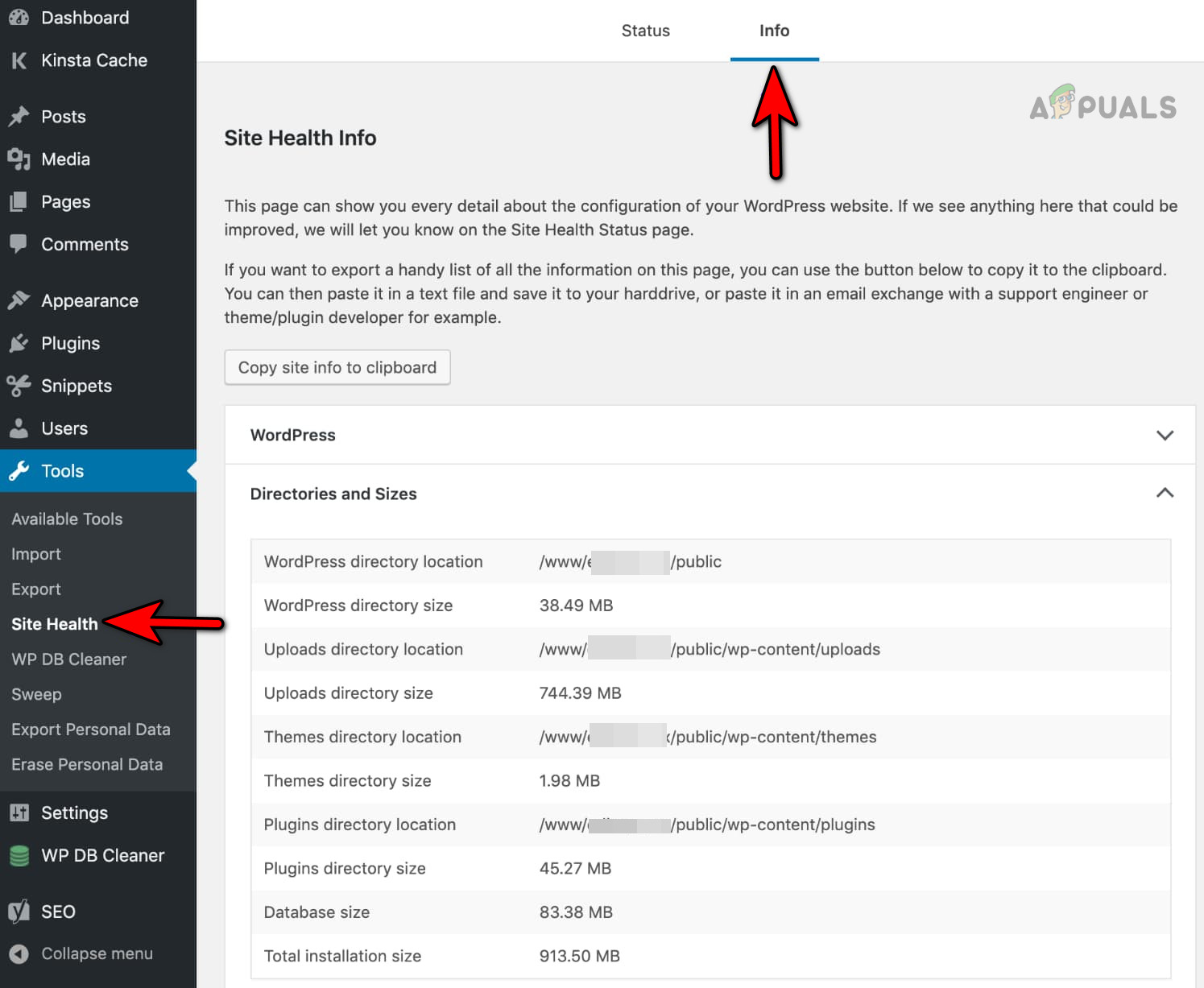The image size is (1204, 988).
Task: Switch to the Status tab
Action: pyautogui.click(x=645, y=31)
